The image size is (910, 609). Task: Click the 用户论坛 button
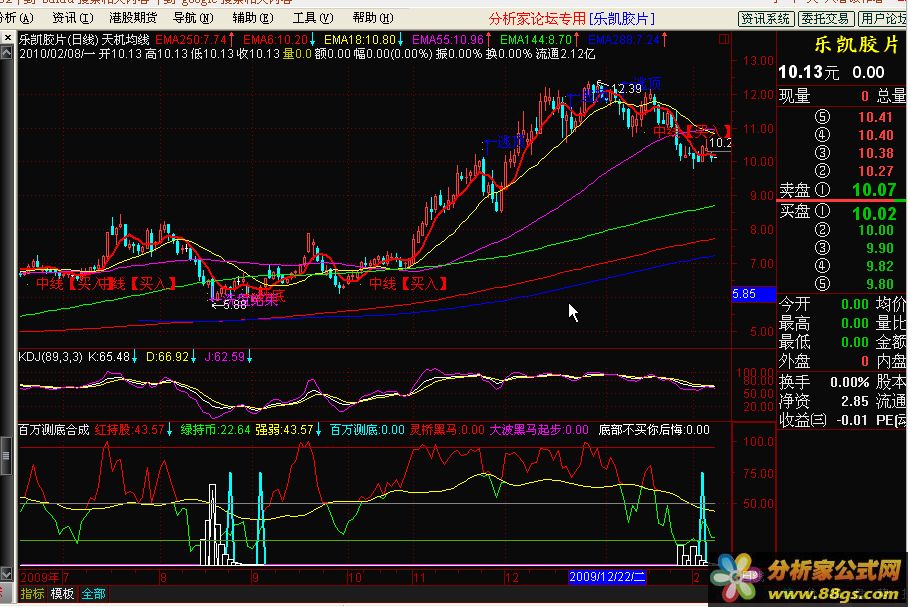click(883, 19)
